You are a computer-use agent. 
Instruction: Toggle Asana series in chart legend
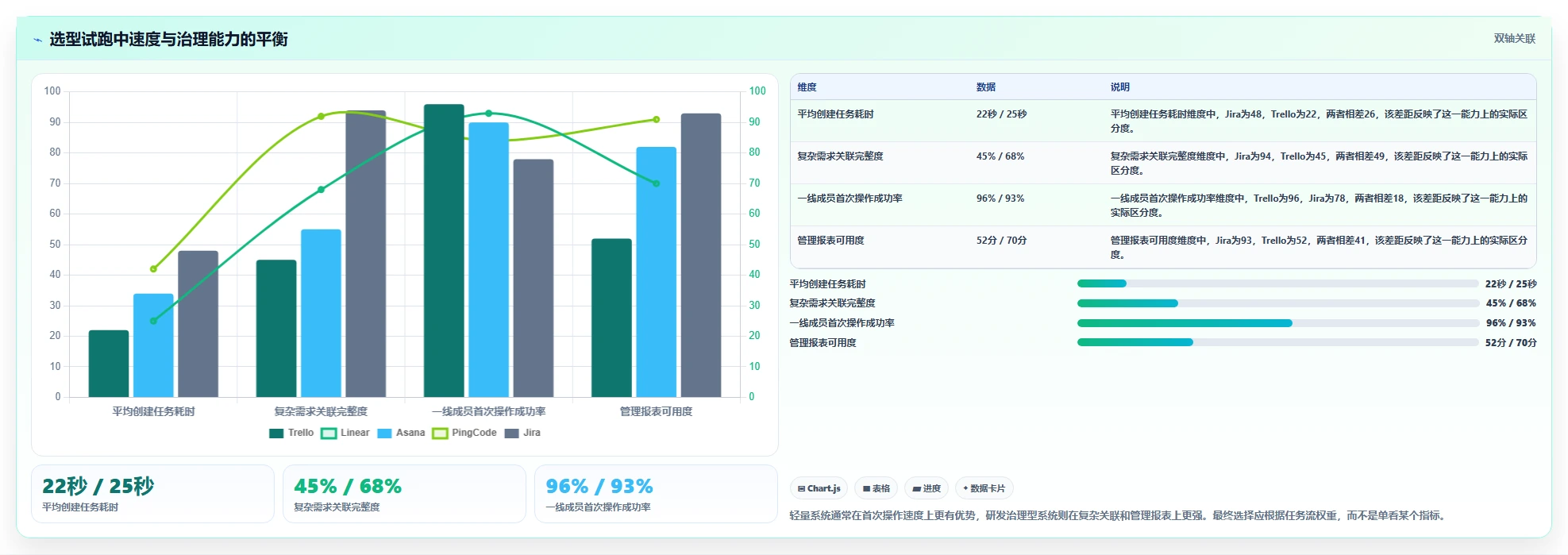[x=401, y=433]
